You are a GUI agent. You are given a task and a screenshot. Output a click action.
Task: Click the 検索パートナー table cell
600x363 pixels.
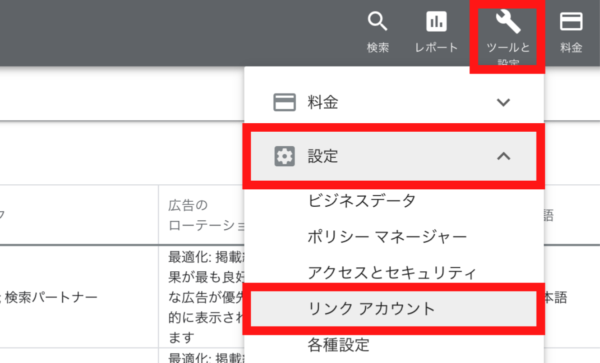click(x=51, y=297)
